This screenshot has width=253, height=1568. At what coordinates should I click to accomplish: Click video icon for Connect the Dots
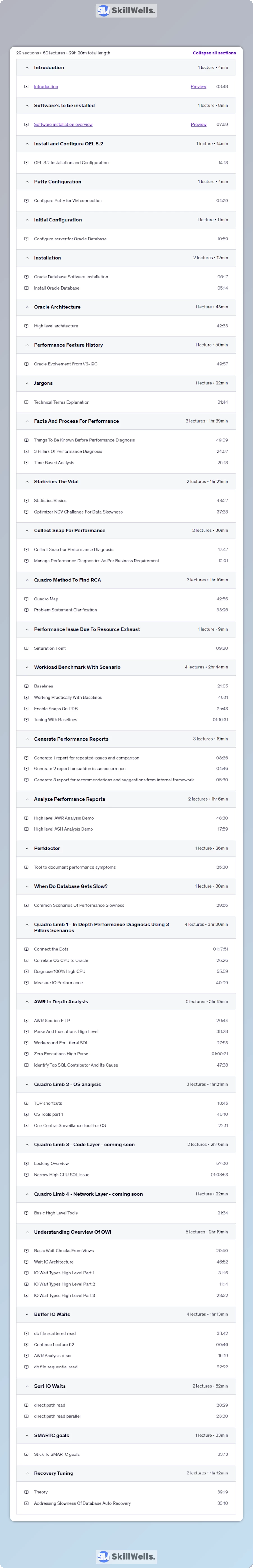click(26, 949)
